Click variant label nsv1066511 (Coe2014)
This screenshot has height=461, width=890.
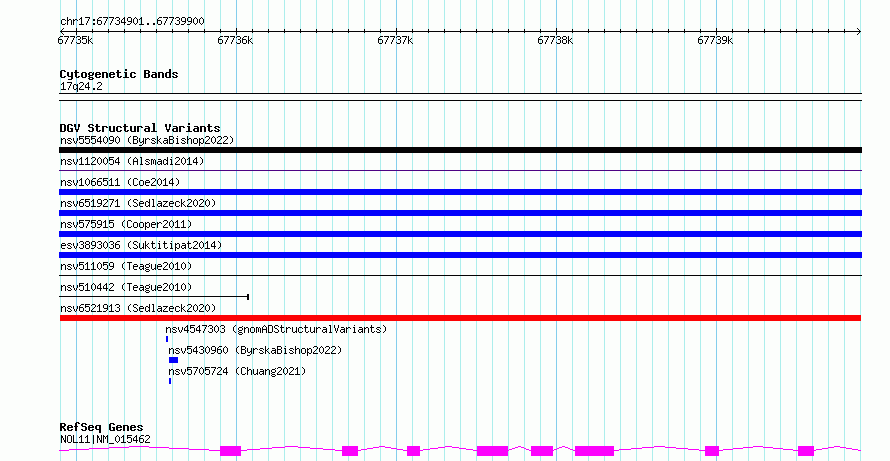[x=120, y=182]
